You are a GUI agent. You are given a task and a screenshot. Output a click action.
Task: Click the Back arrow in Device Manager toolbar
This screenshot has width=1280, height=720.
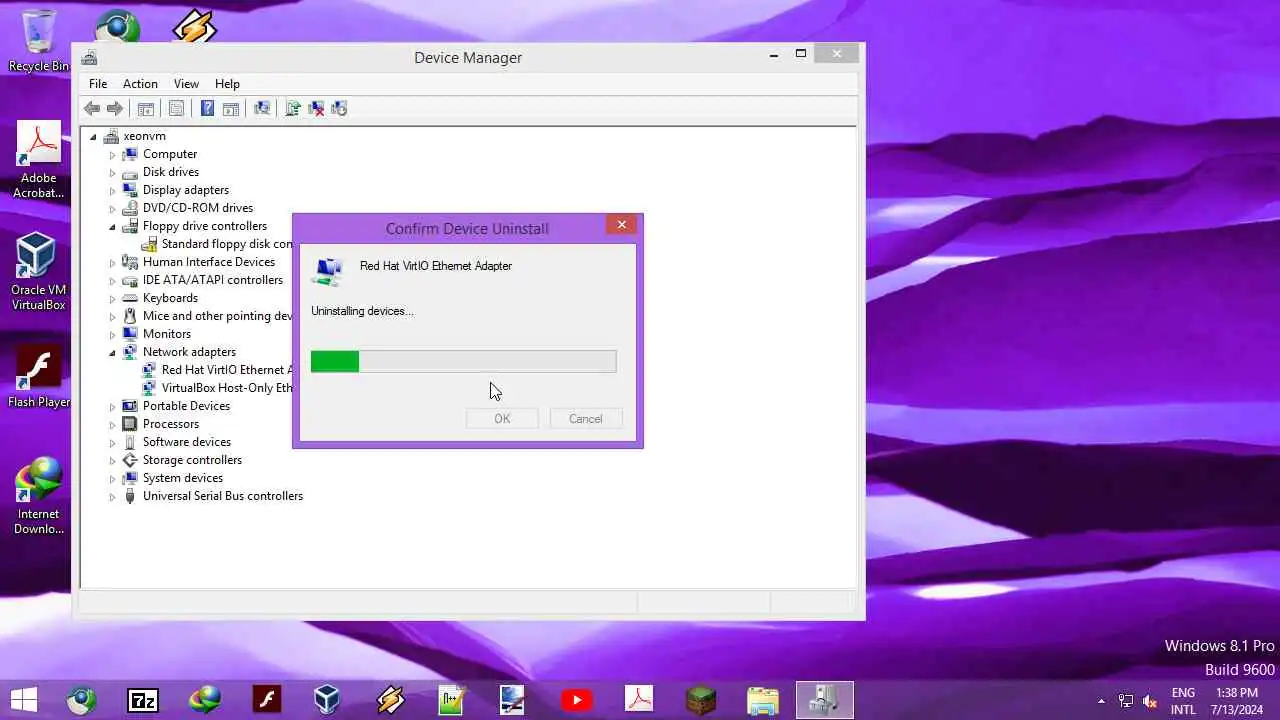point(92,109)
